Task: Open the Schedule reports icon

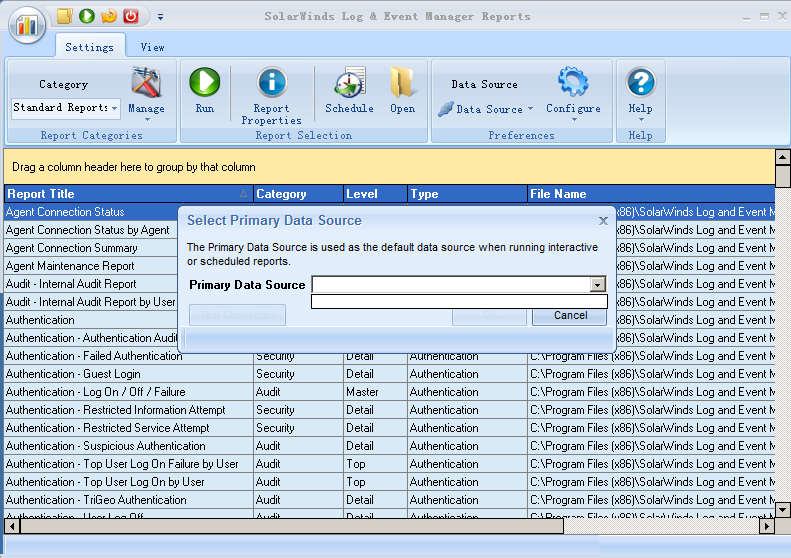Action: (350, 82)
